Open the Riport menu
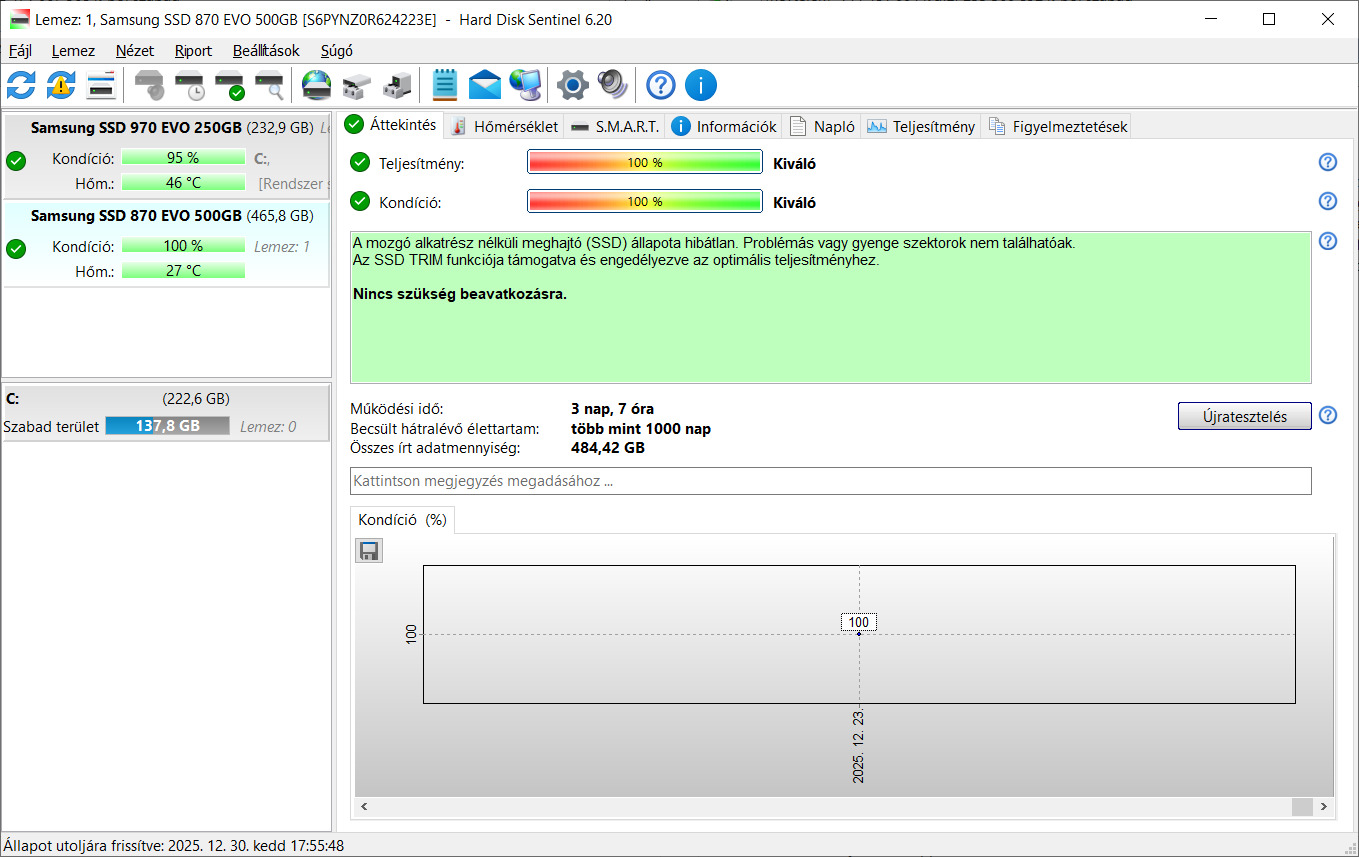The height and width of the screenshot is (857, 1359). pyautogui.click(x=193, y=51)
